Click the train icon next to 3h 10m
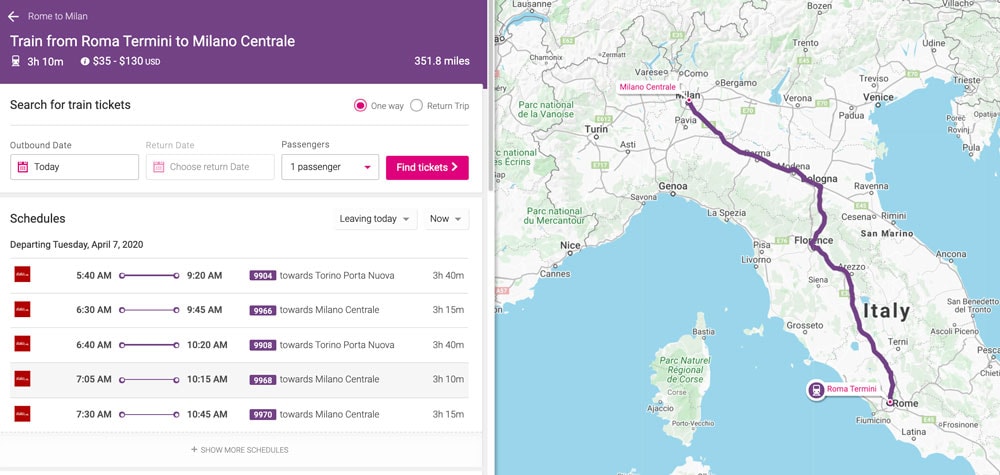1000x475 pixels. point(15,61)
